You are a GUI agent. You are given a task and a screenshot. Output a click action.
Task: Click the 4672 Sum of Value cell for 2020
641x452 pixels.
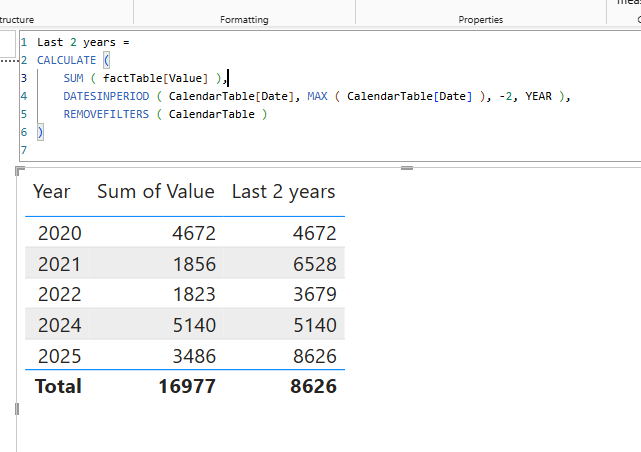(x=194, y=233)
